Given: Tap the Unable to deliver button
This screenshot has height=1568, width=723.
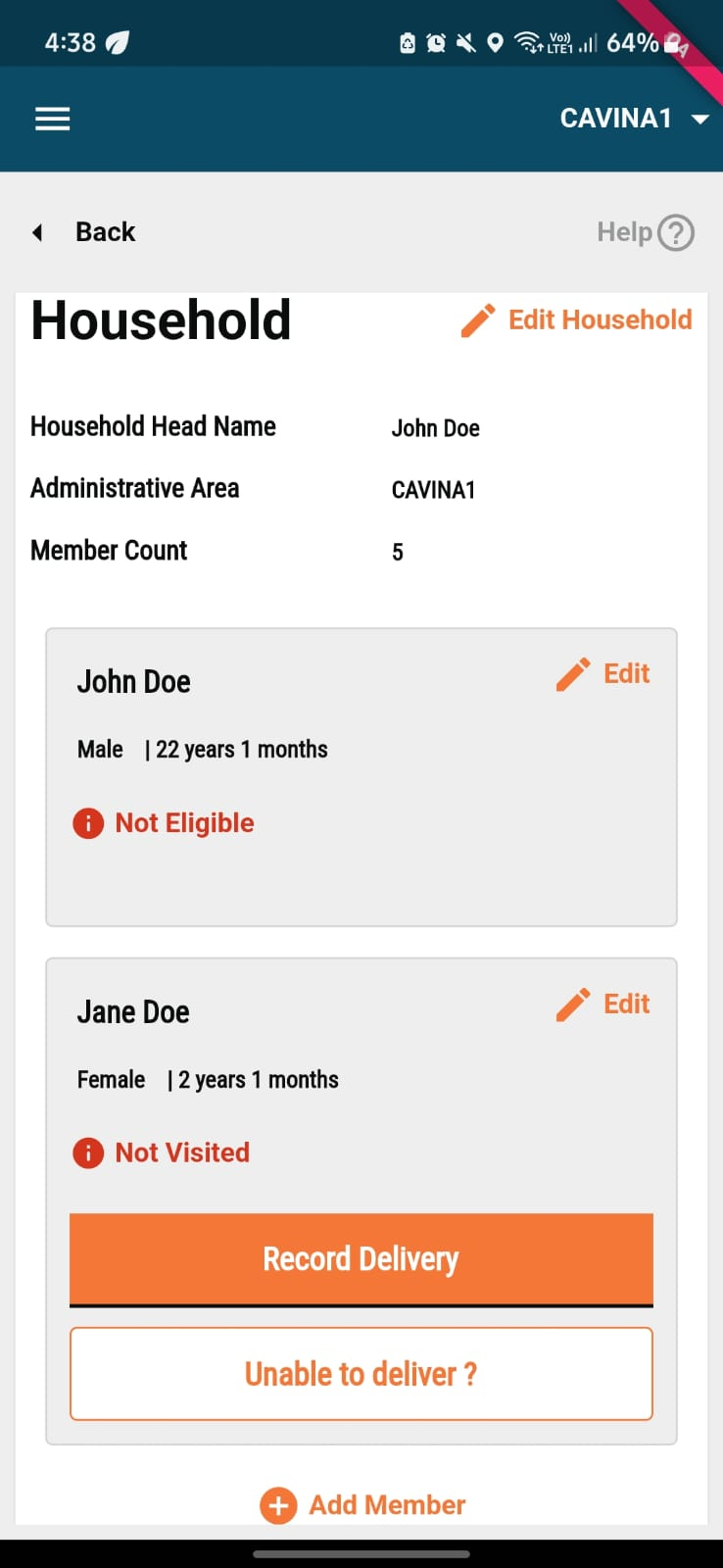Looking at the screenshot, I should click(x=361, y=1374).
